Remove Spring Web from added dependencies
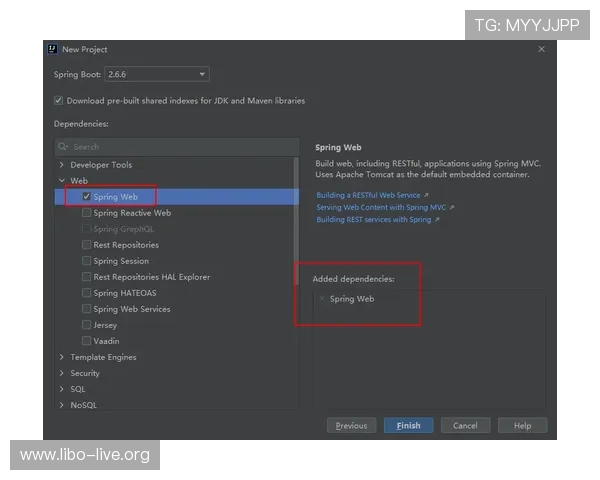This screenshot has height=480, width=600. (321, 299)
